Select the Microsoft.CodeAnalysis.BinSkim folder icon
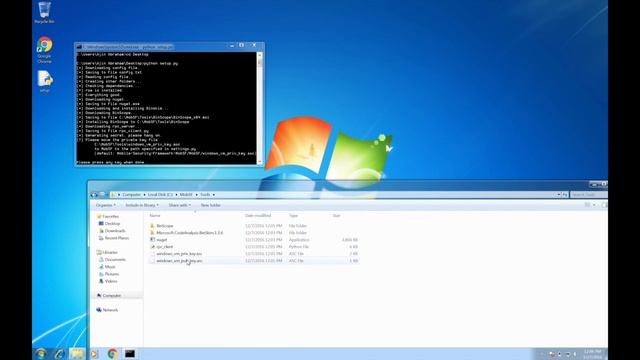Image resolution: width=640 pixels, height=360 pixels. (x=152, y=233)
